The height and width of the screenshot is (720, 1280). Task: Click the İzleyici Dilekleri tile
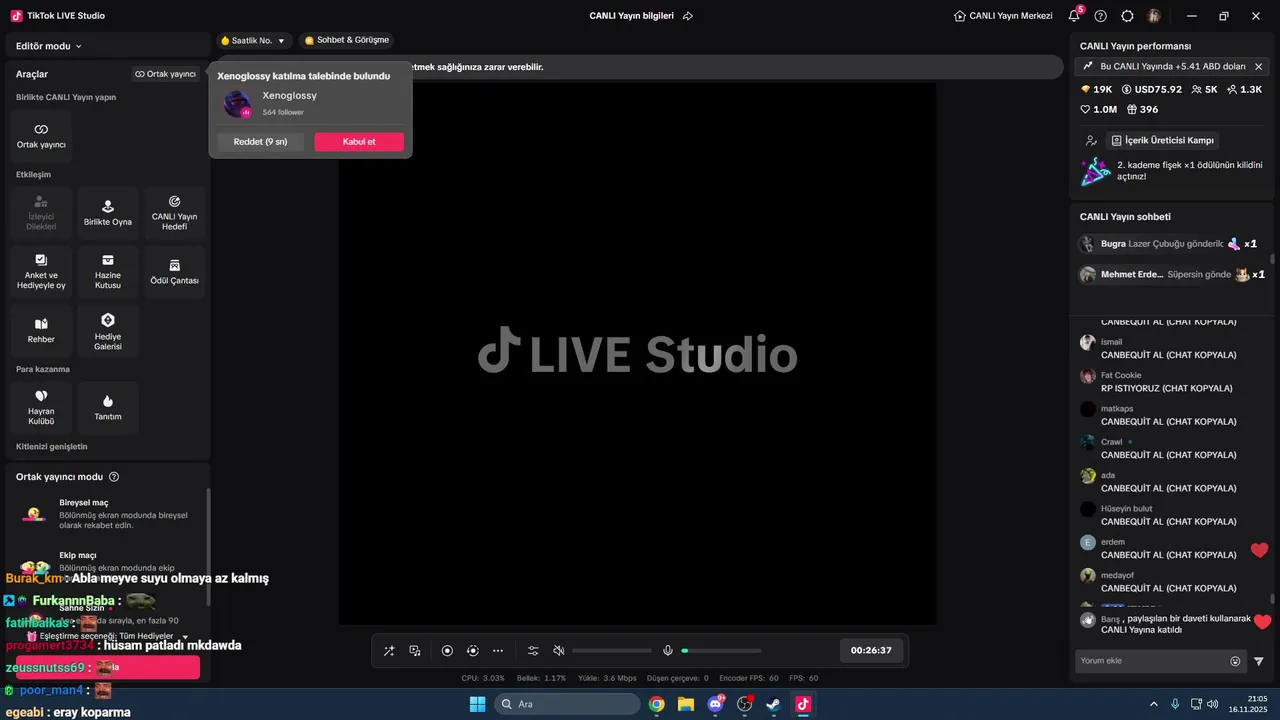coord(41,212)
